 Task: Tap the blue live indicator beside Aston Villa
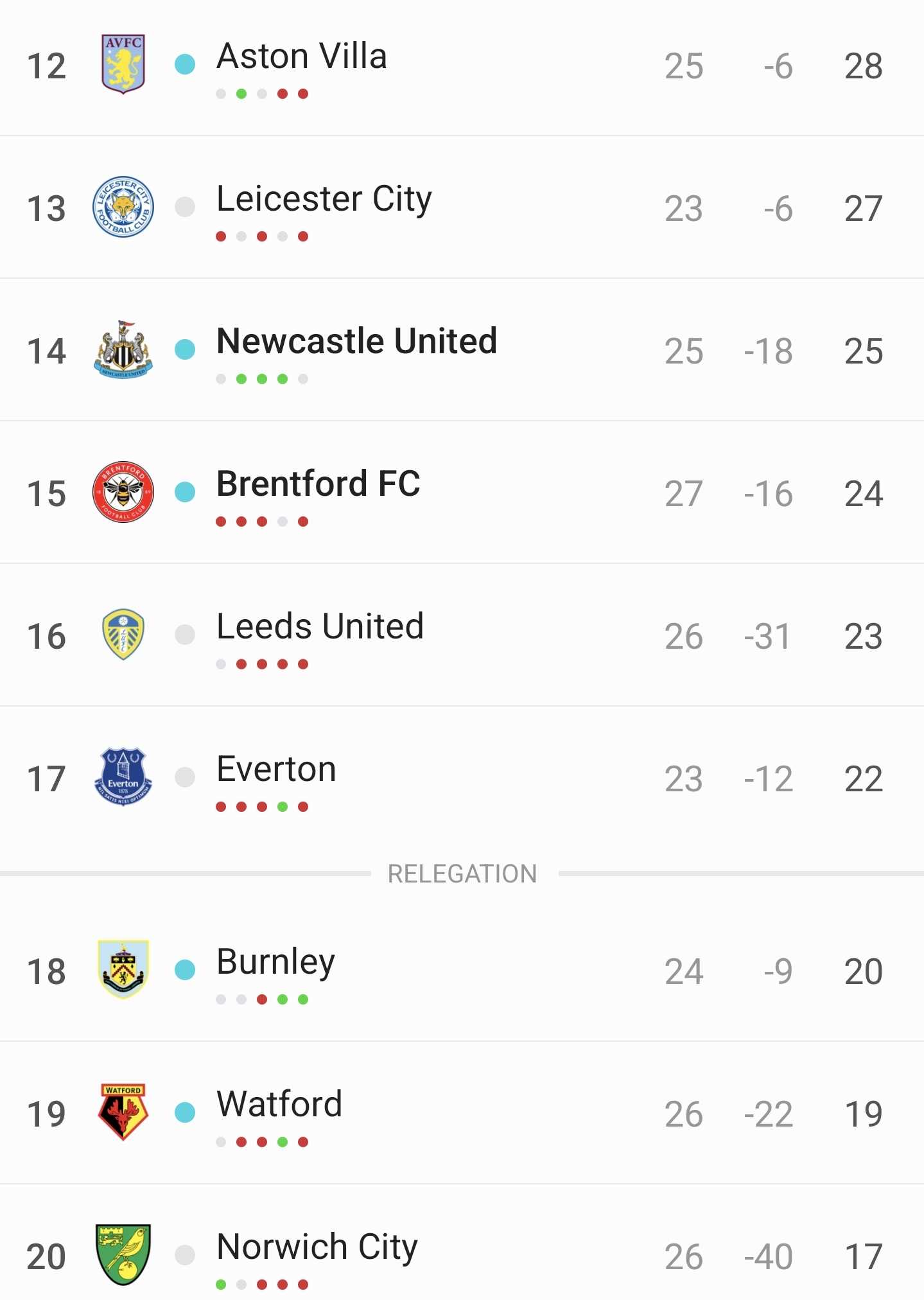(185, 64)
